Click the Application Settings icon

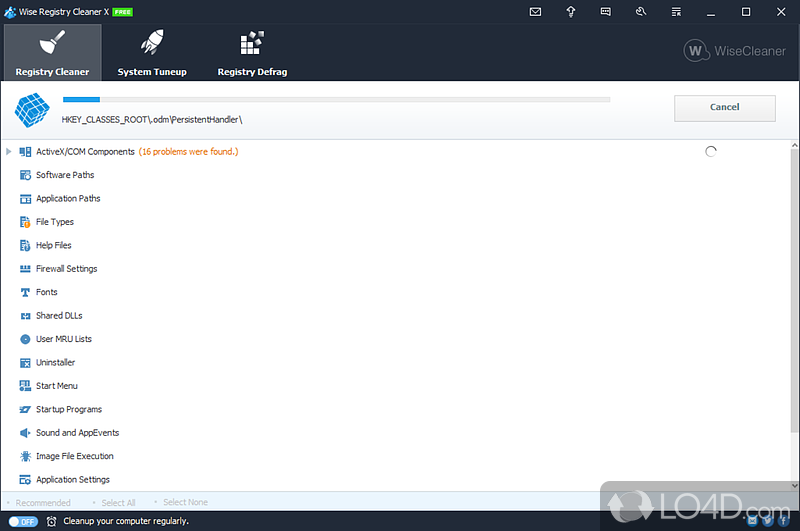(x=25, y=480)
